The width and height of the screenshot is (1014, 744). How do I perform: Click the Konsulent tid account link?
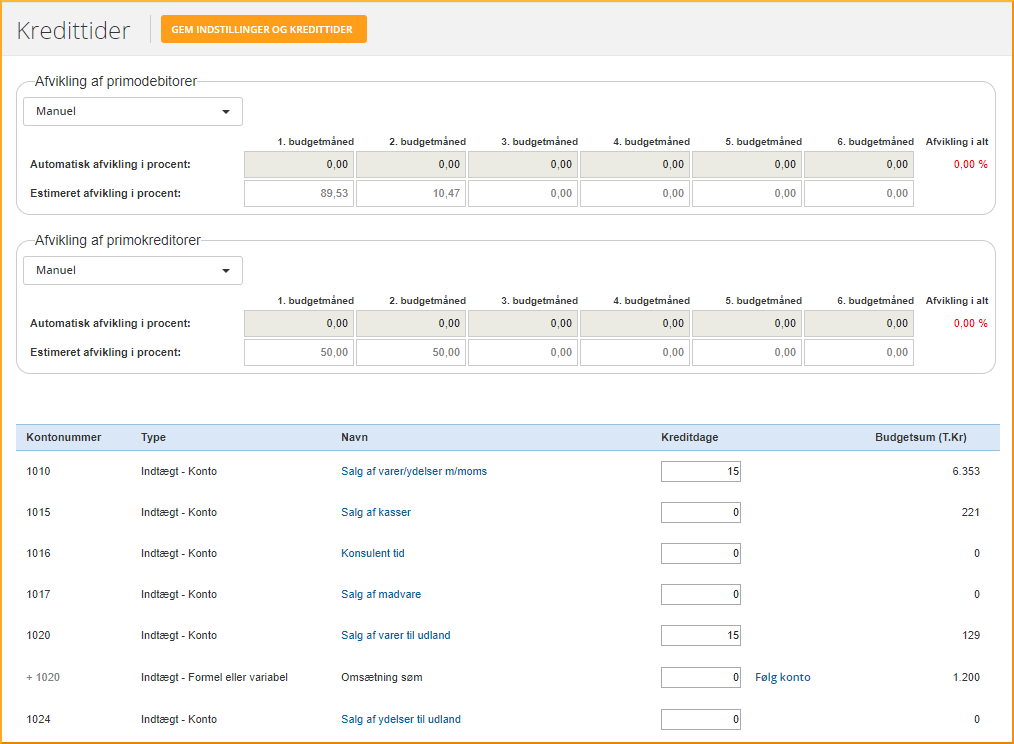coord(372,553)
